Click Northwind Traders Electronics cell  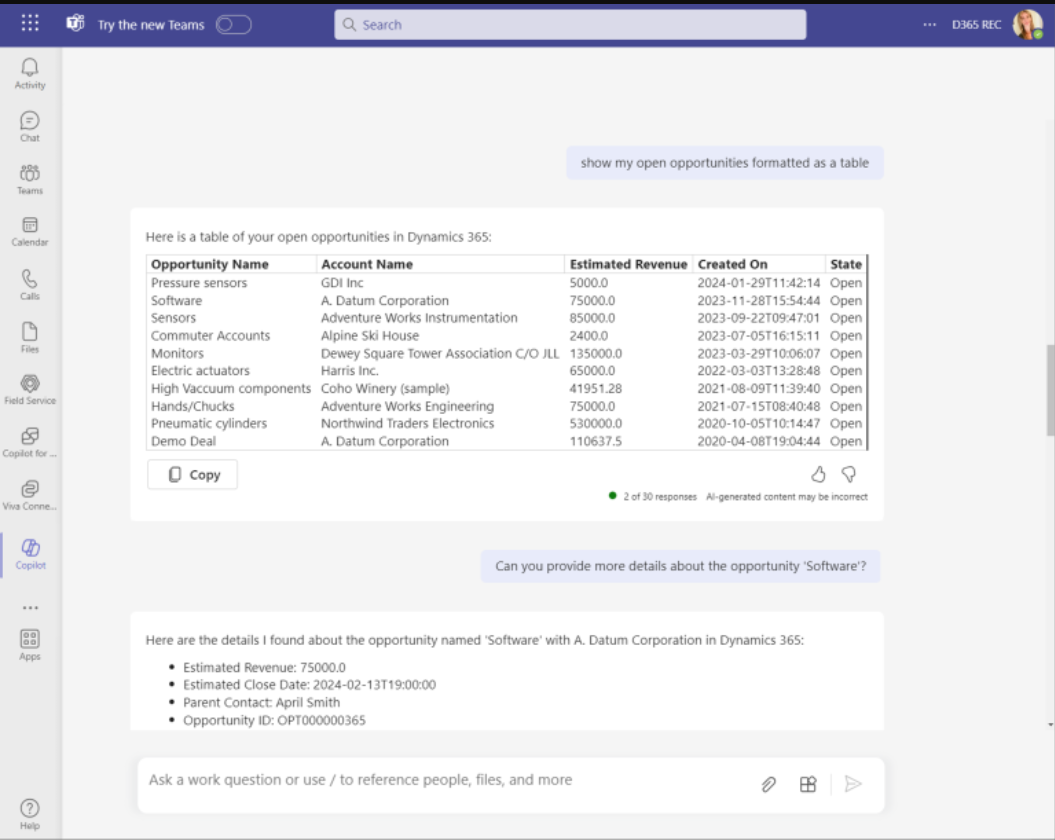pos(407,423)
